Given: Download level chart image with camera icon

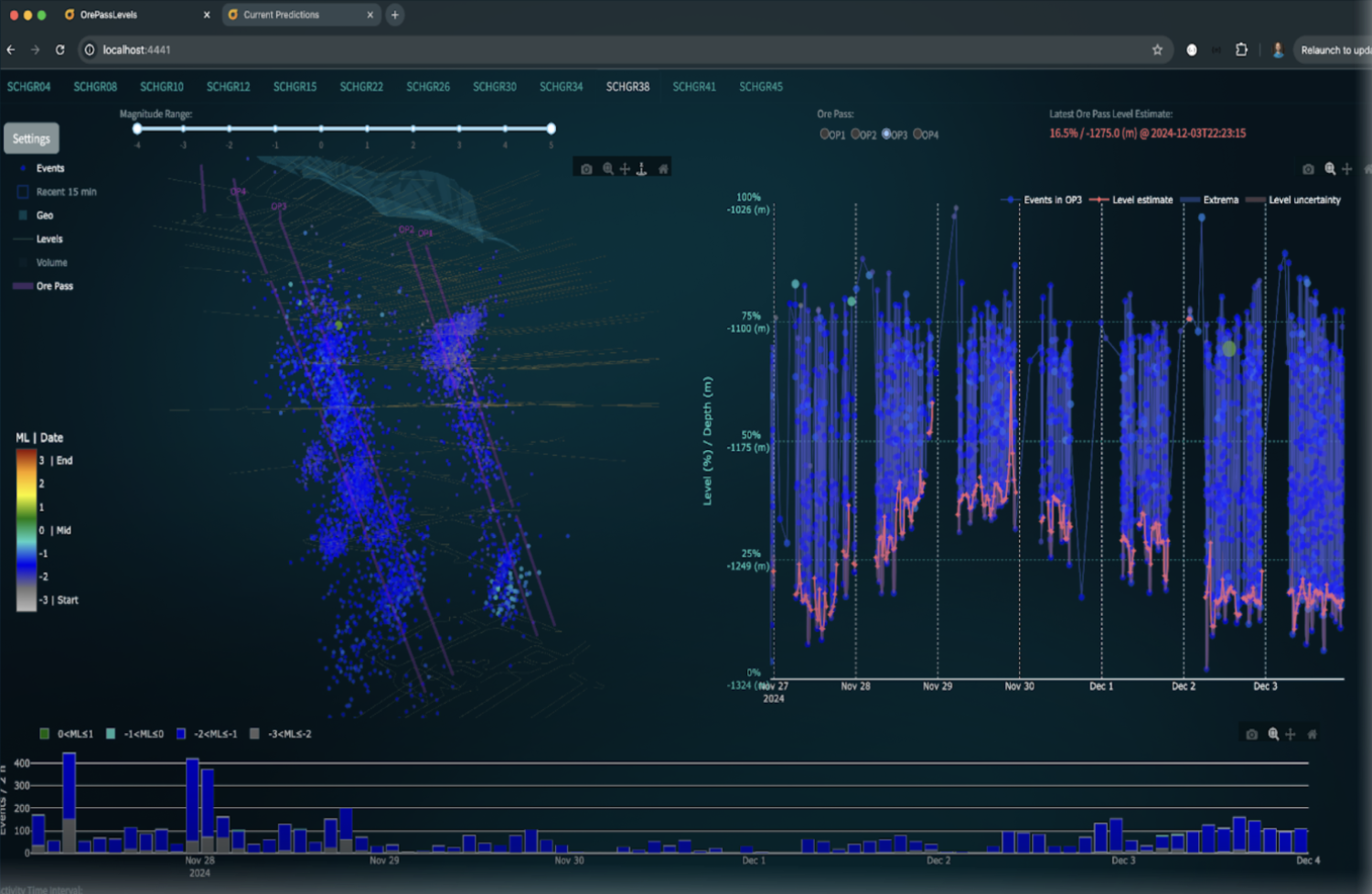Looking at the screenshot, I should point(1308,169).
